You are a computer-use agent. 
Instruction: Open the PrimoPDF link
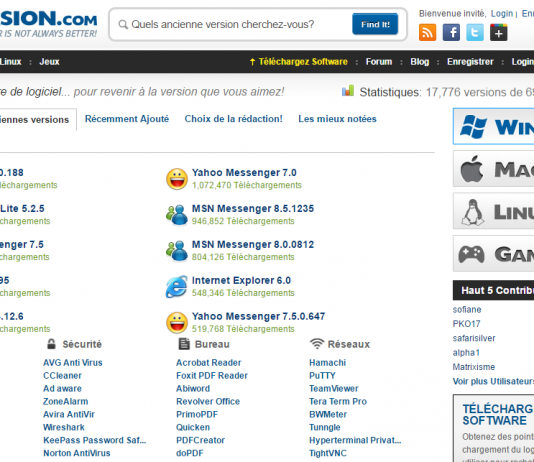[197, 414]
